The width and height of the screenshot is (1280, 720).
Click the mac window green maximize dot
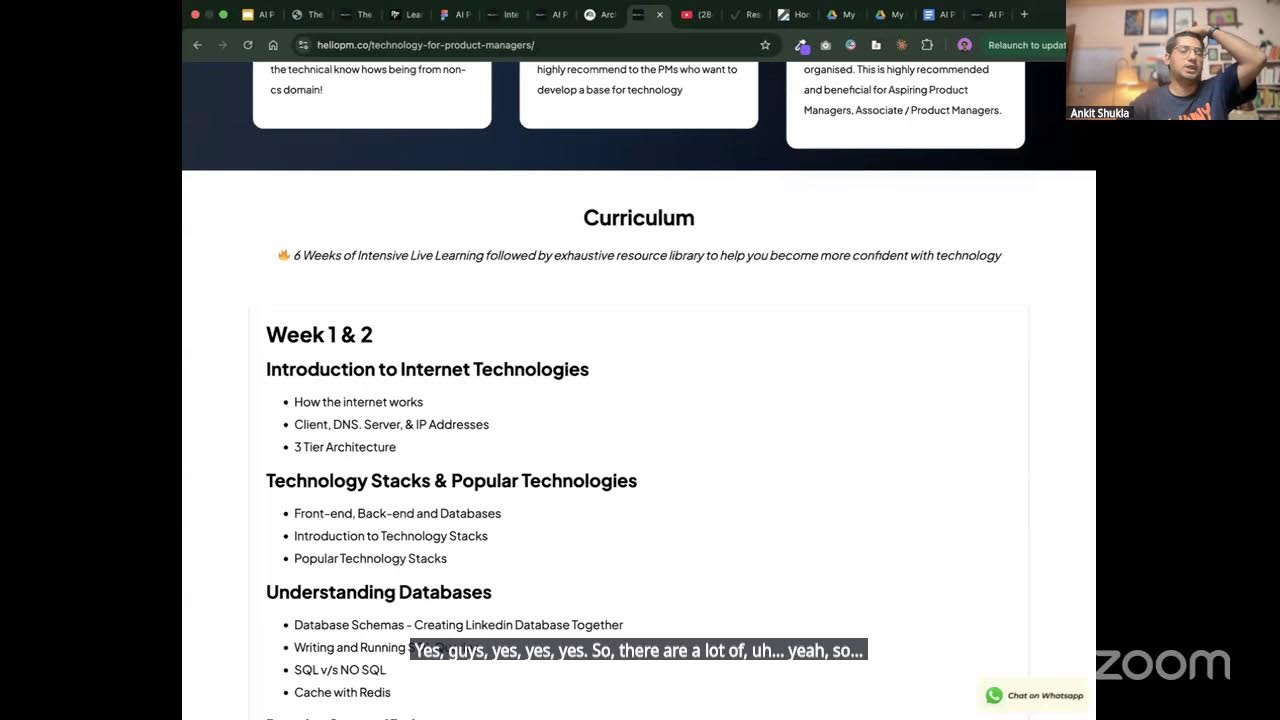223,14
